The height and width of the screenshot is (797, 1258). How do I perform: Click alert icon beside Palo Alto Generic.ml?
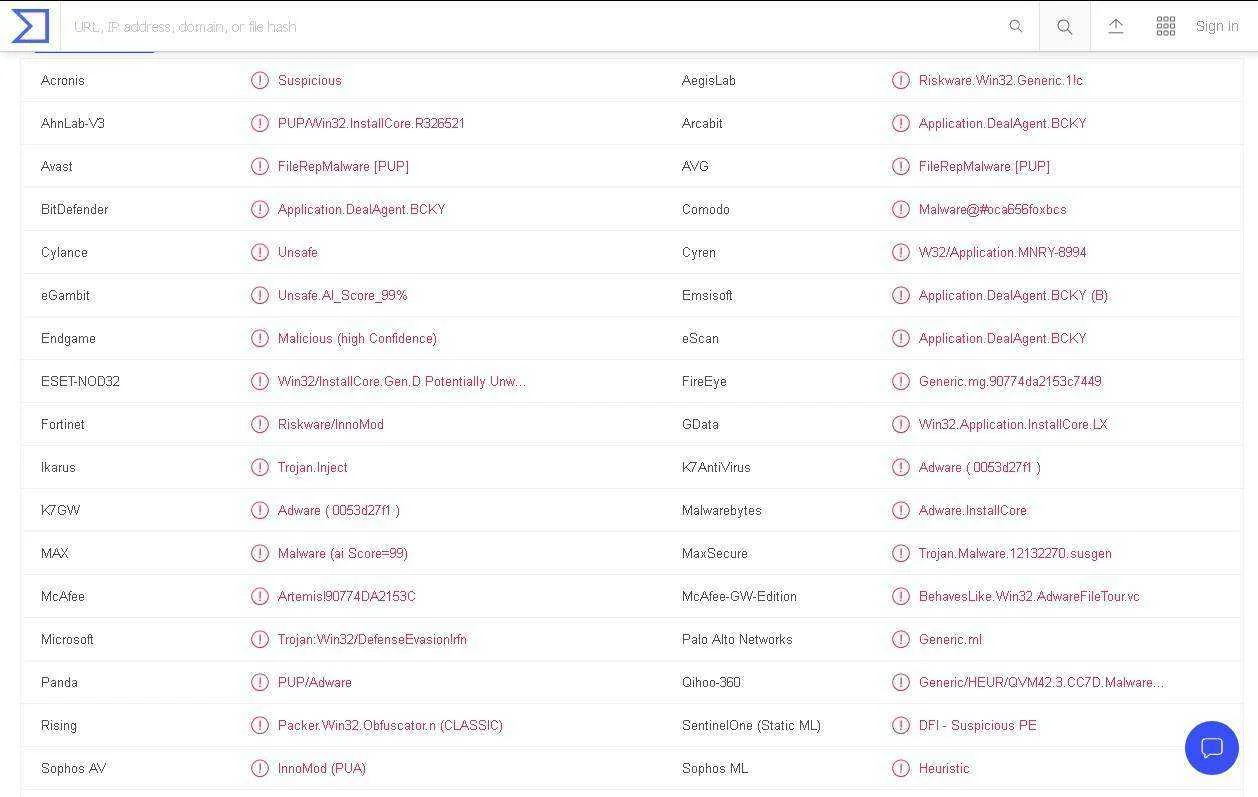tap(901, 639)
